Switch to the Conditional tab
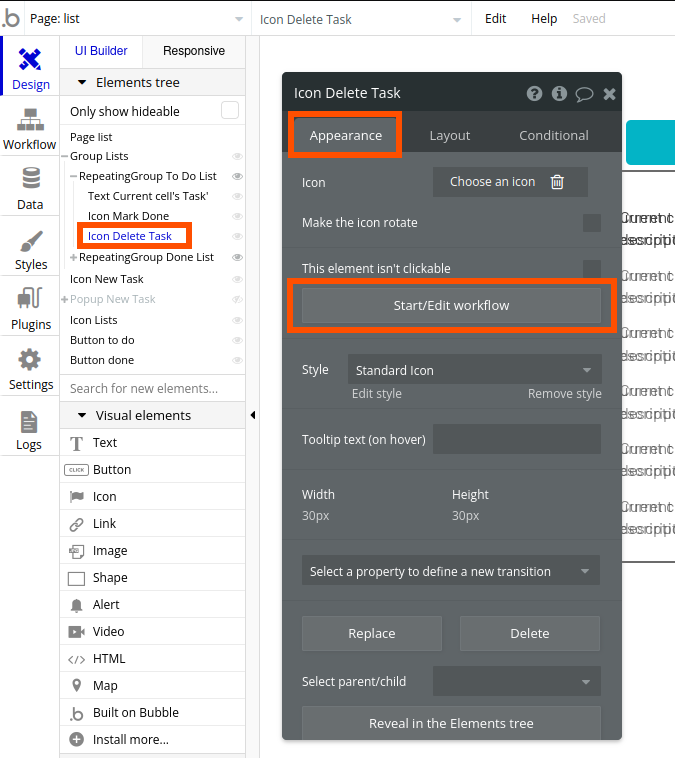The image size is (675, 758). click(554, 135)
